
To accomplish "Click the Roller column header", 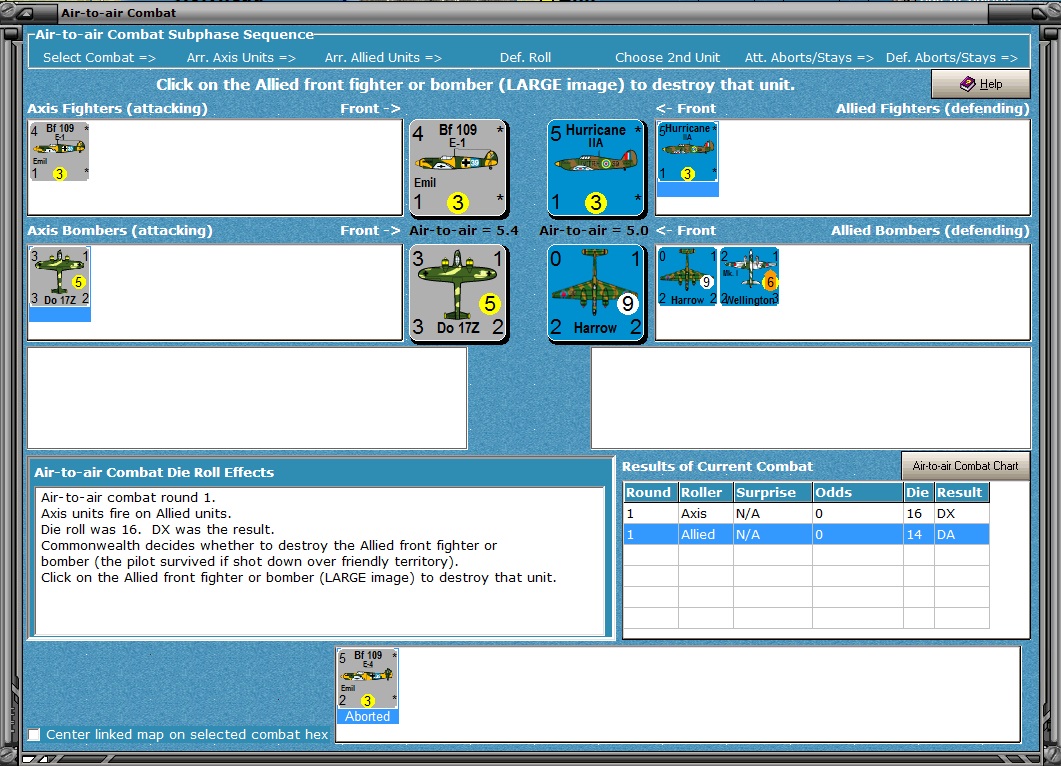I will [x=706, y=492].
